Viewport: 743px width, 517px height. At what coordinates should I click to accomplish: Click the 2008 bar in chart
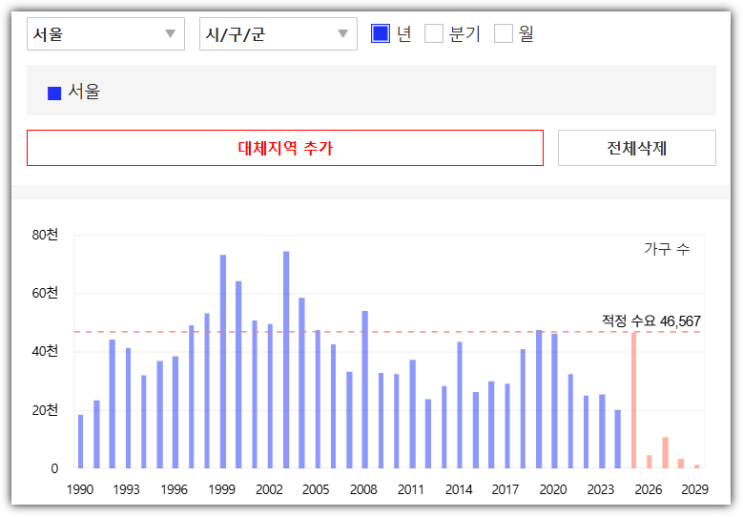[365, 390]
